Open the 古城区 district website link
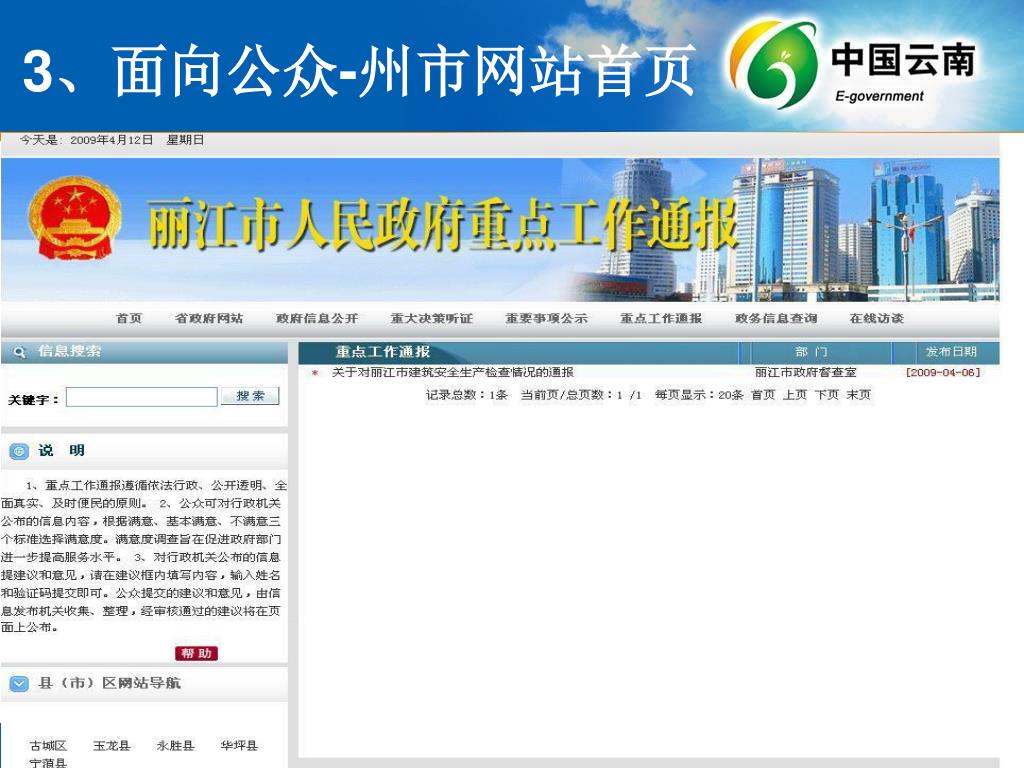This screenshot has height=768, width=1024. [x=48, y=746]
